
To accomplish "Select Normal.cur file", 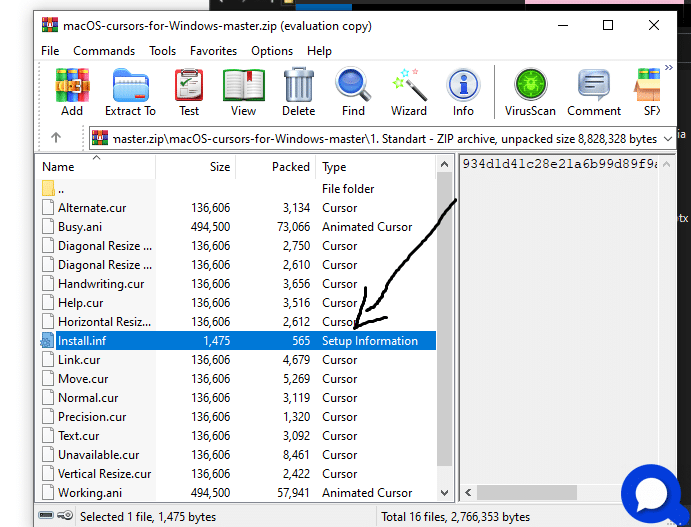I will pos(88,397).
